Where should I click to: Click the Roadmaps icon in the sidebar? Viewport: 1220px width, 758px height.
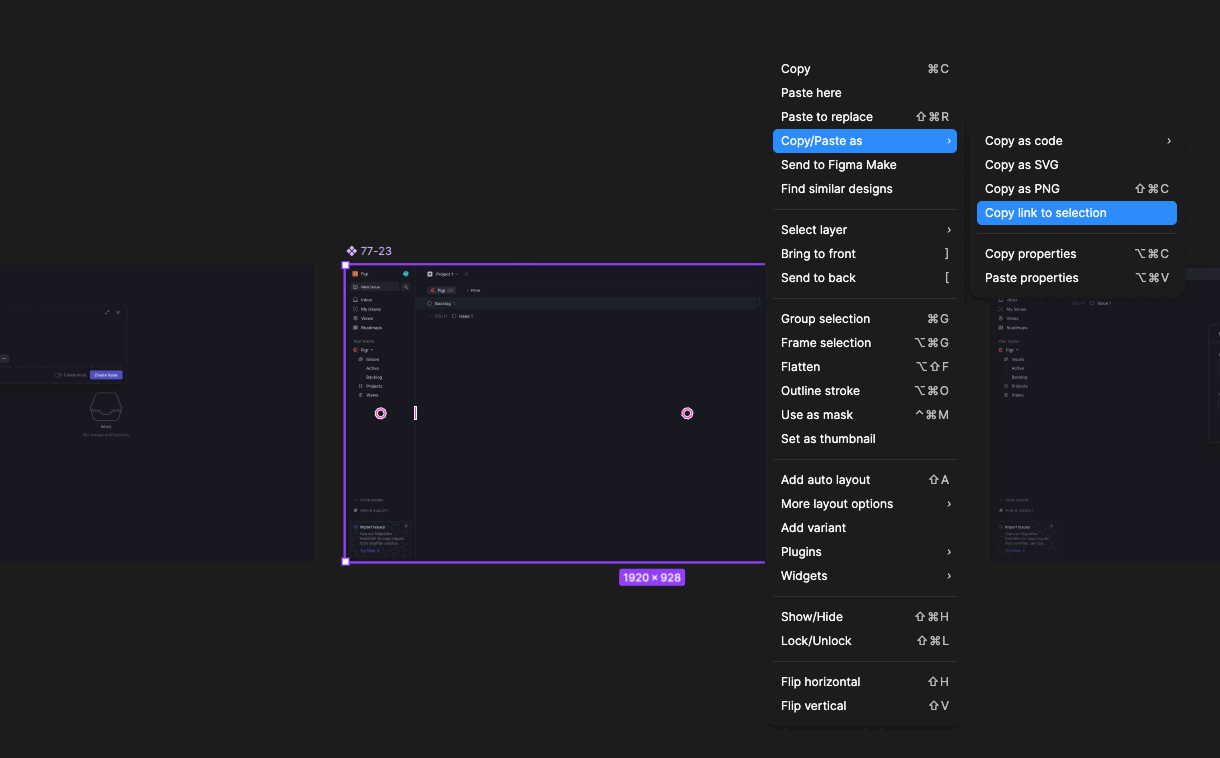(x=354, y=328)
